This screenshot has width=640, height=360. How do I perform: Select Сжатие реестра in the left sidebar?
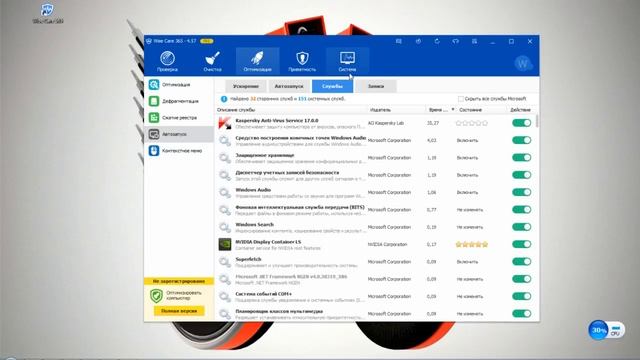179,118
